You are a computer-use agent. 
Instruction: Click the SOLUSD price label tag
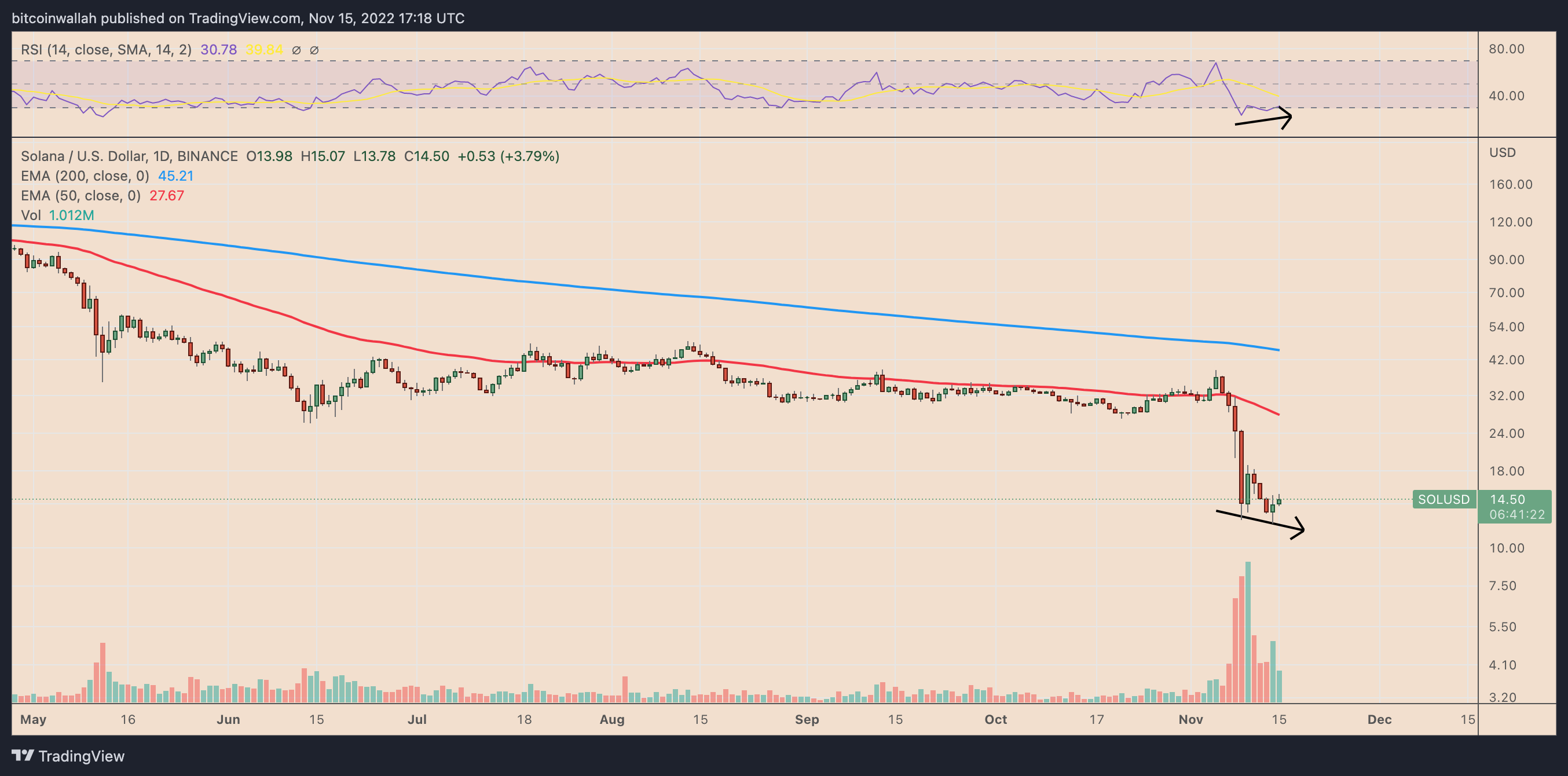tap(1443, 500)
